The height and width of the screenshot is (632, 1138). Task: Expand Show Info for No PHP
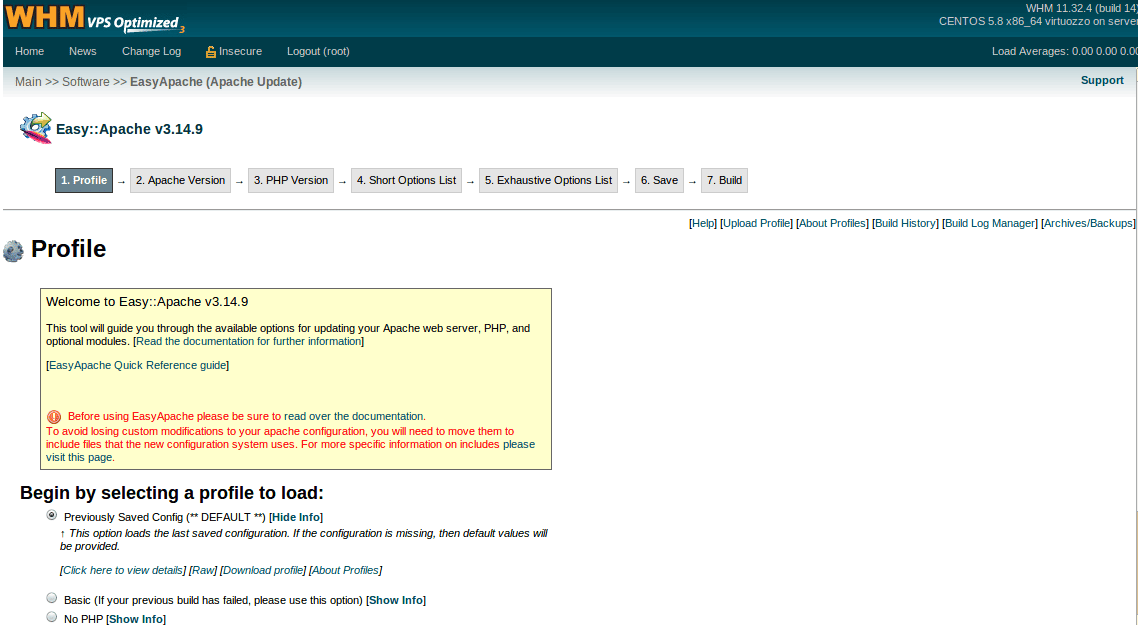click(136, 619)
